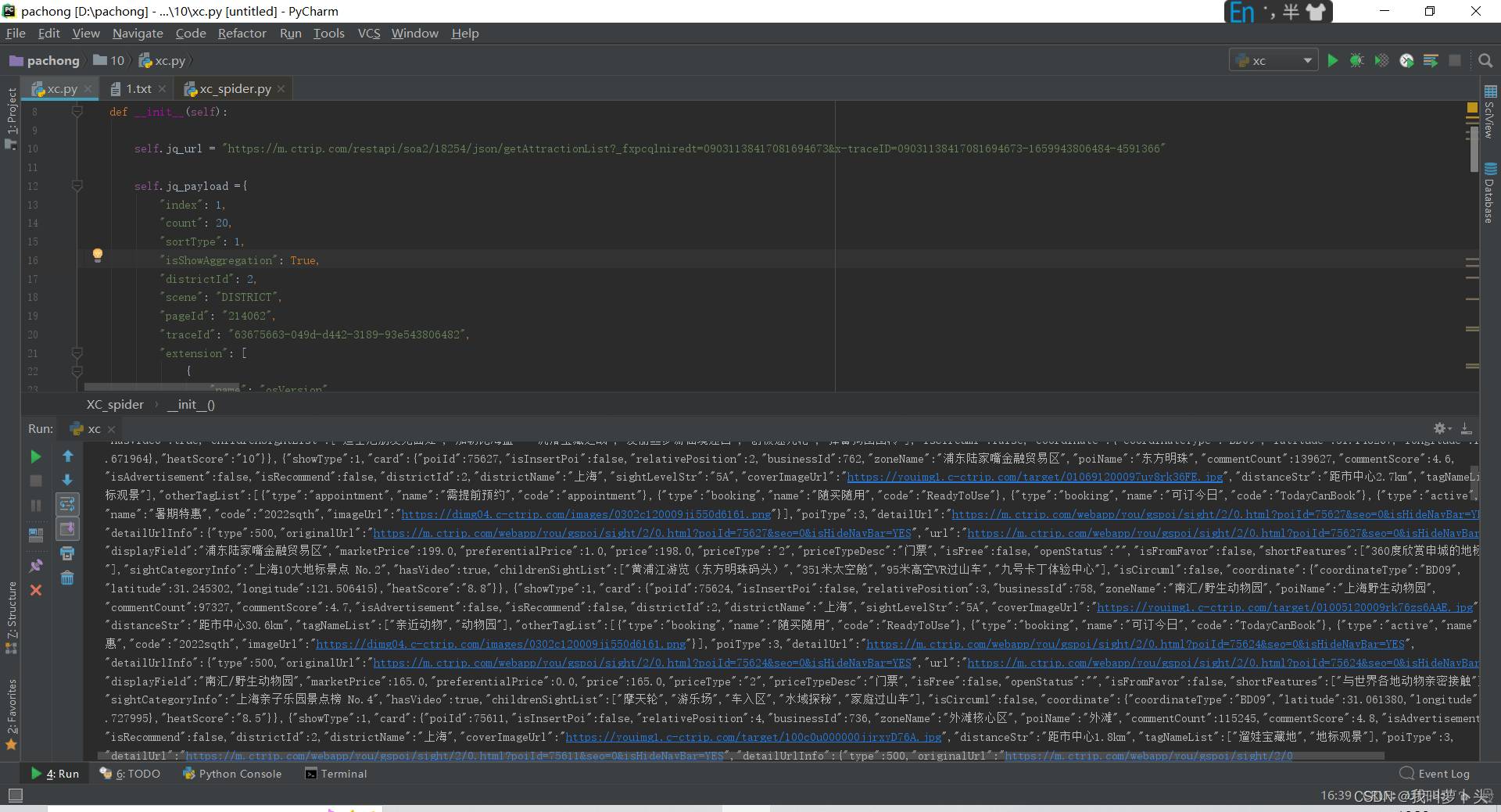Open the Terminal tool window
Screen dimensions: 1501x812
[336, 774]
